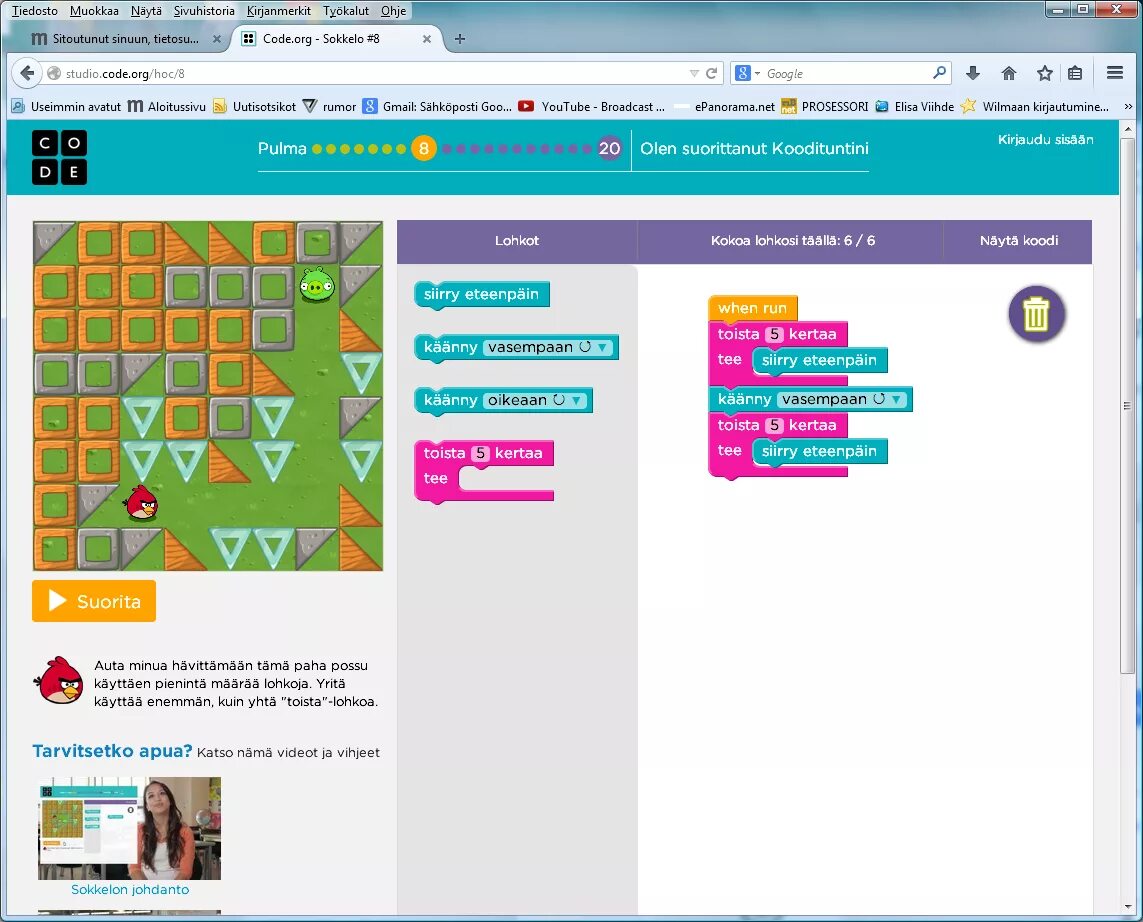
Task: Open PROSESSORI bookmark
Action: [824, 106]
